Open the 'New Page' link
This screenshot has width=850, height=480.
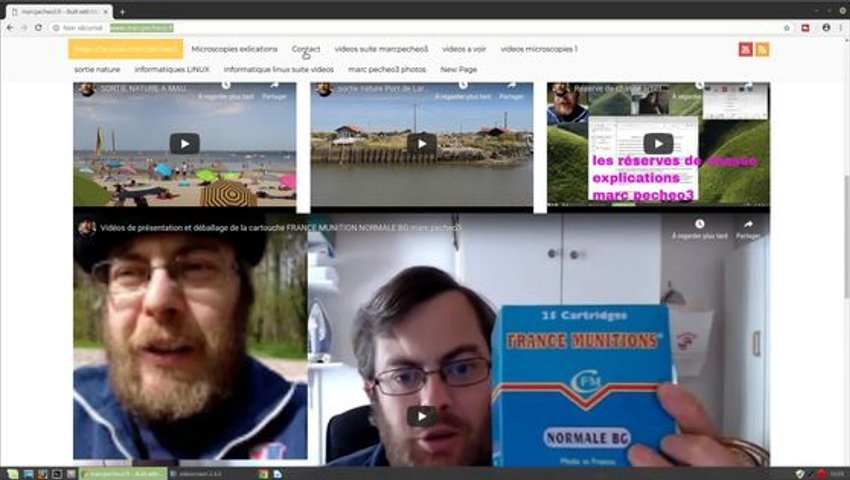coord(459,69)
